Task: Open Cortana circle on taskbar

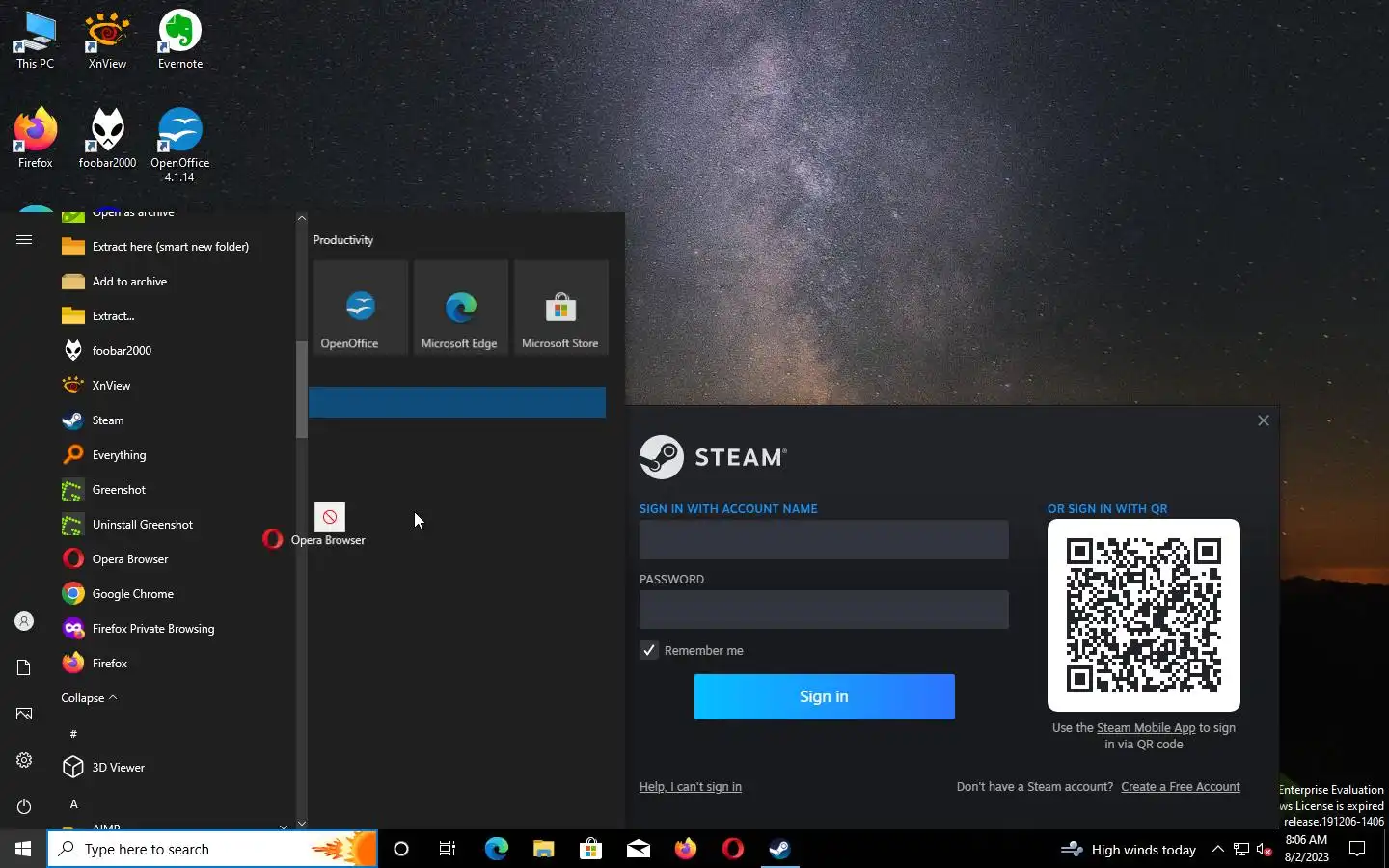Action: tap(401, 850)
